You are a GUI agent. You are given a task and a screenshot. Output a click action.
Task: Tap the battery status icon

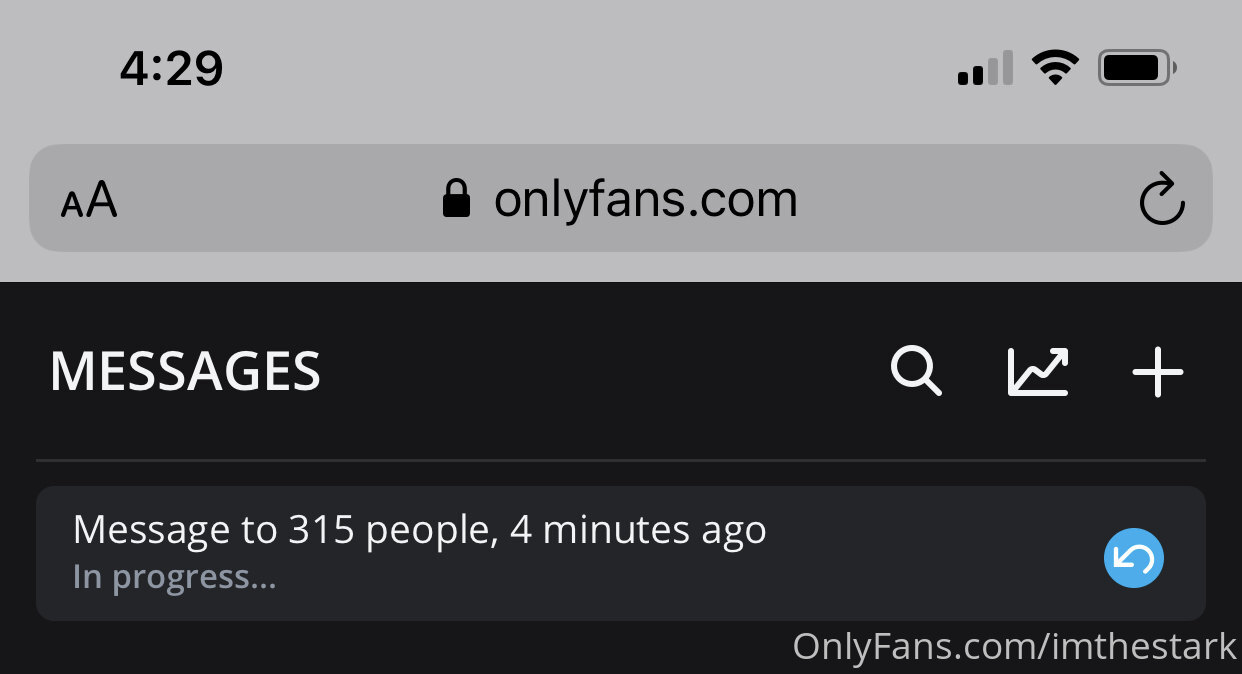click(1137, 68)
